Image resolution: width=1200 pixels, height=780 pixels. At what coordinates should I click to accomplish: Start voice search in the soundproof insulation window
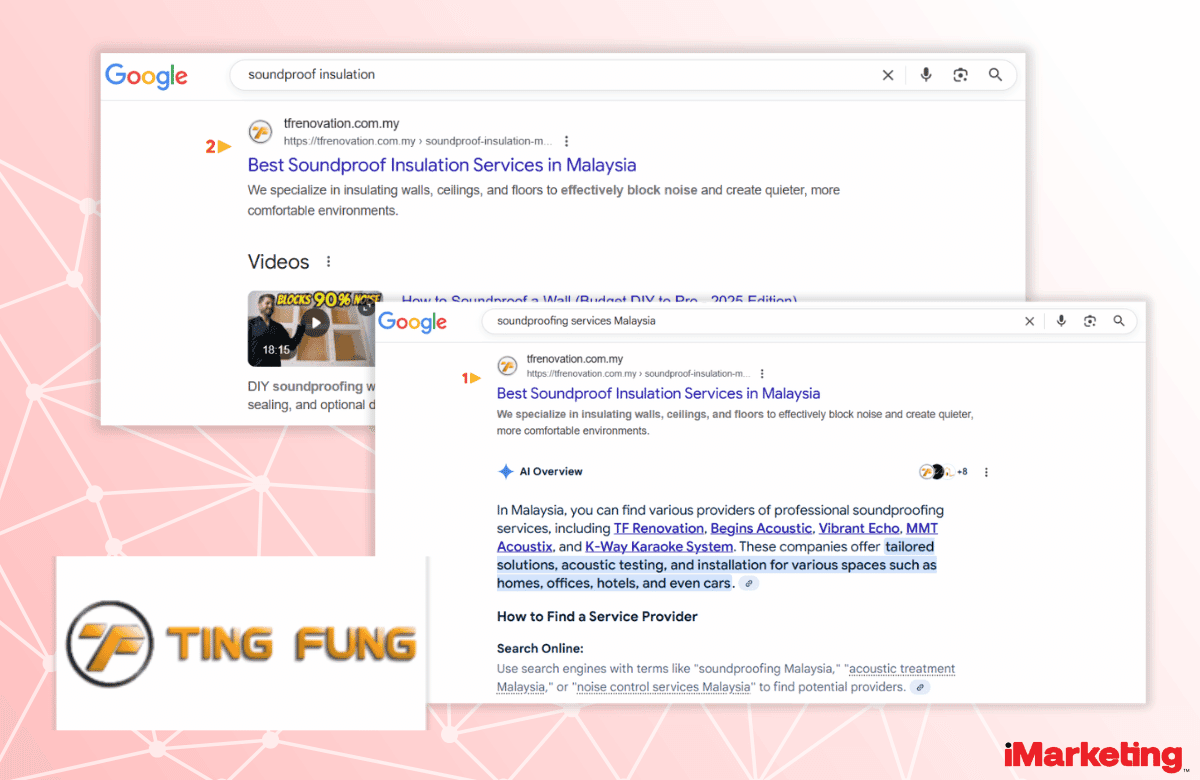(x=926, y=75)
